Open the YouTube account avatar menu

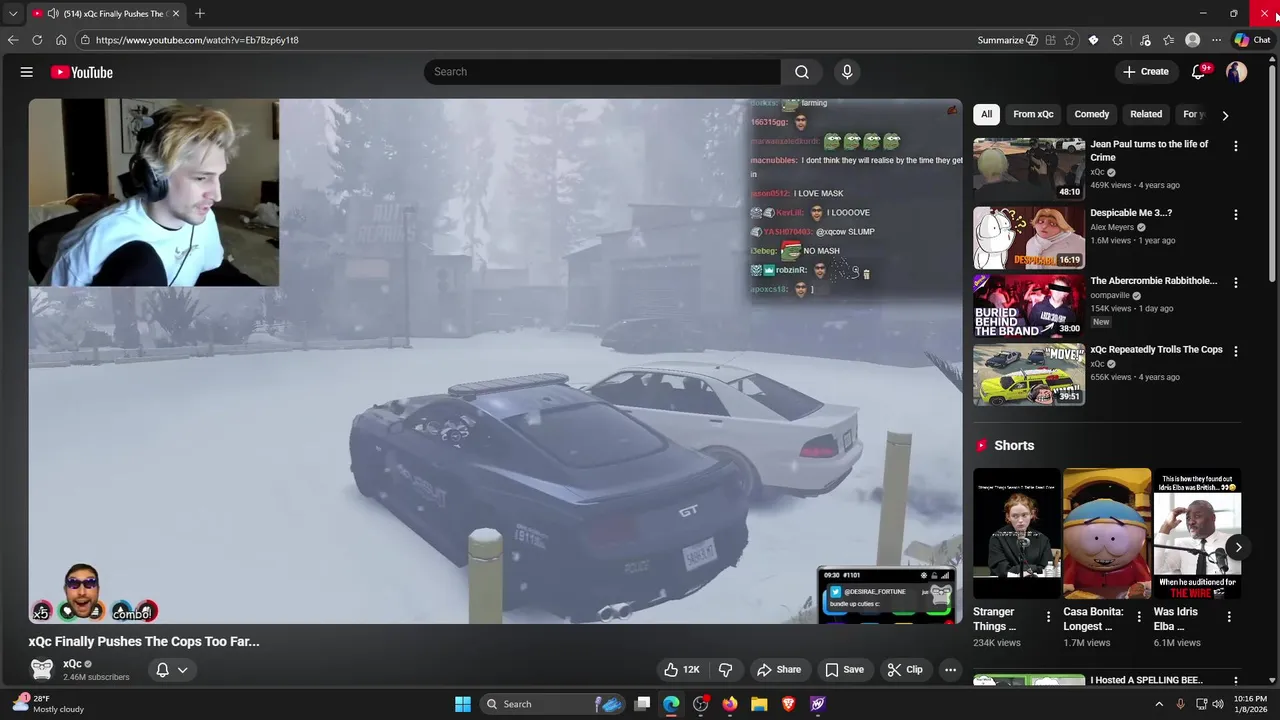pos(1237,72)
